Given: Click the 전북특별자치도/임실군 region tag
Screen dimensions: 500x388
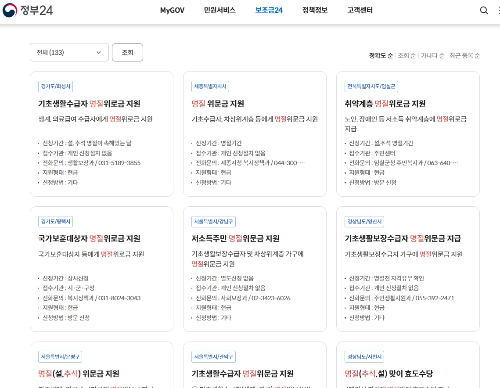Looking at the screenshot, I should click(x=371, y=86).
